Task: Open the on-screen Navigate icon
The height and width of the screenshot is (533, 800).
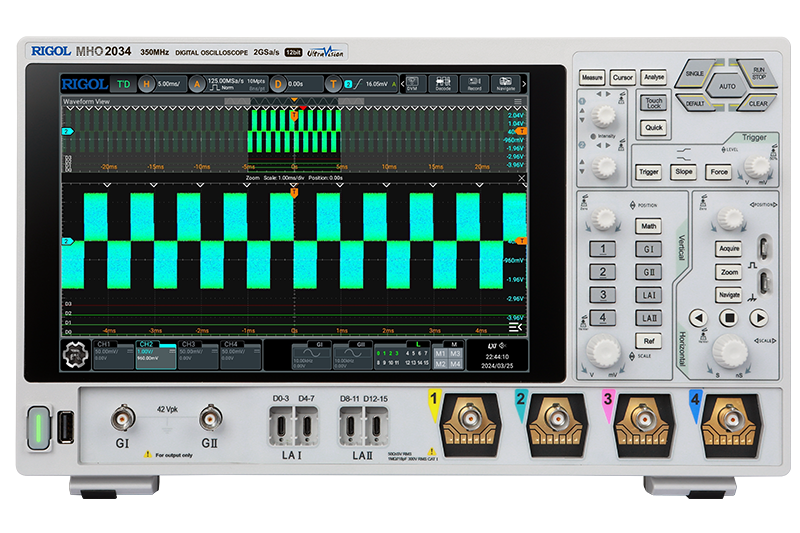Action: (x=505, y=84)
